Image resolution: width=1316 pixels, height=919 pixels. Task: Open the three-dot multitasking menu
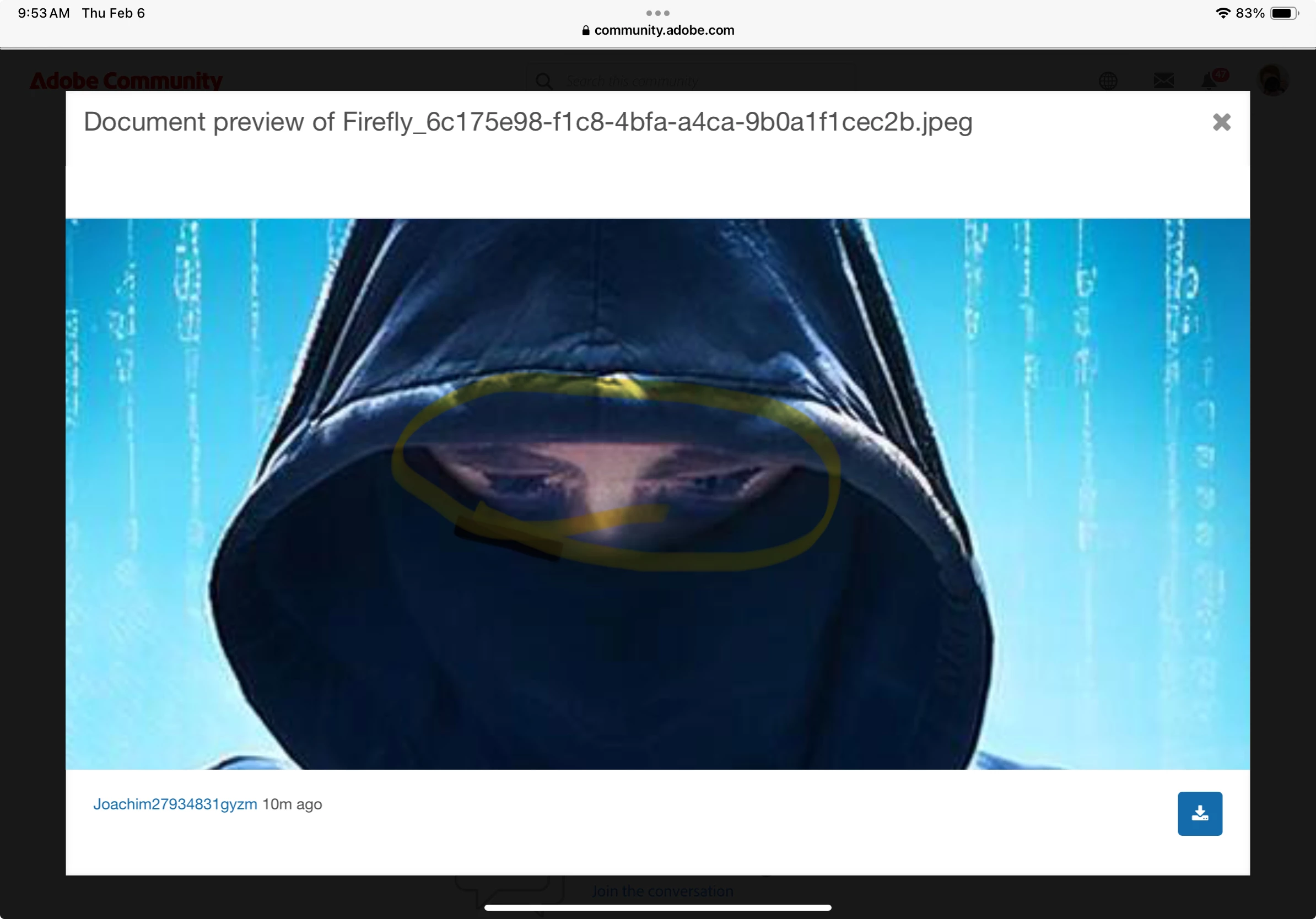(657, 13)
